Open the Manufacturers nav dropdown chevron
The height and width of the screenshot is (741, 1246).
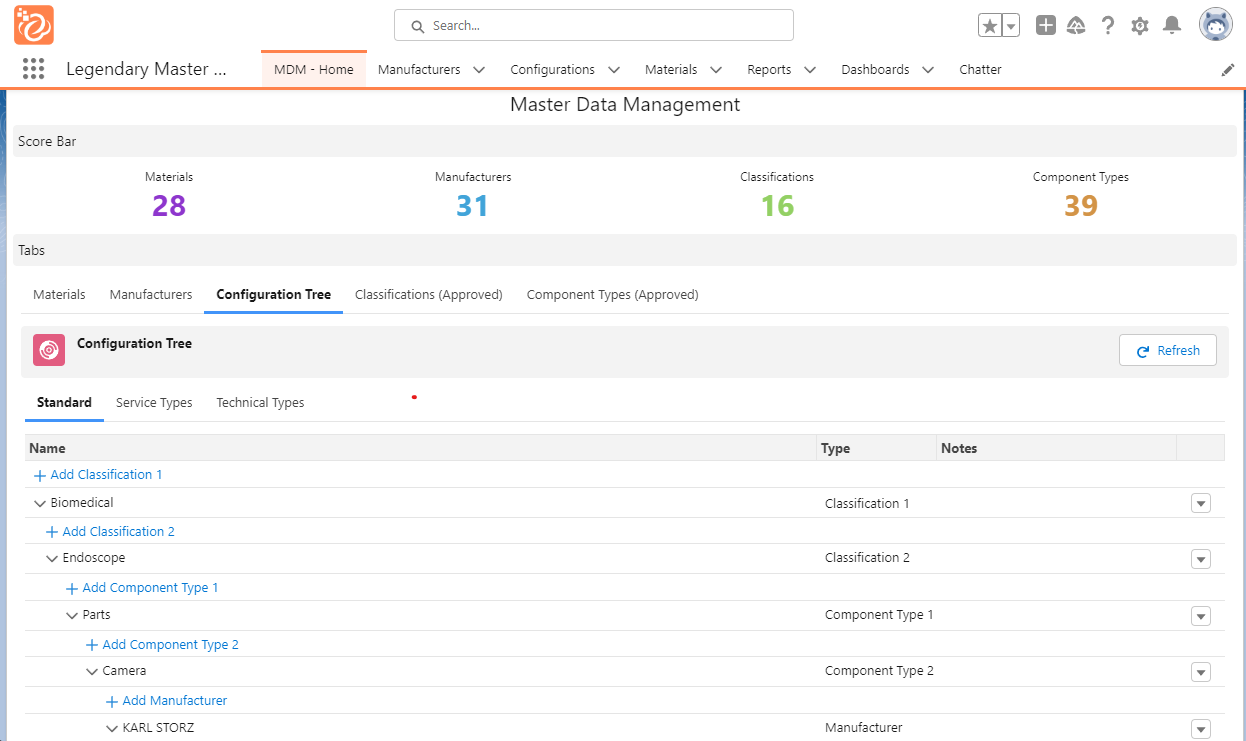[479, 70]
